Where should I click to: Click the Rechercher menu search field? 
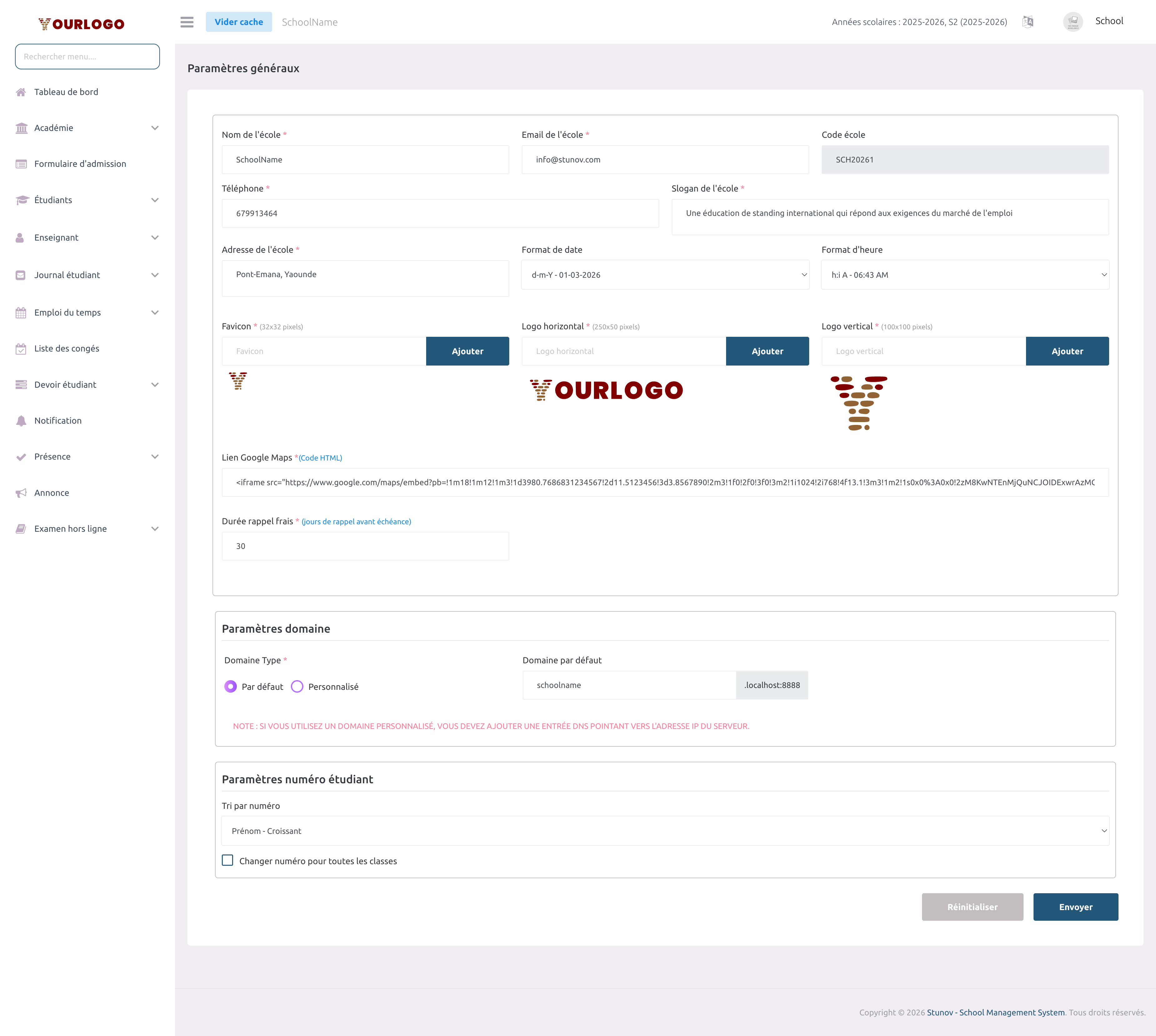pos(87,56)
